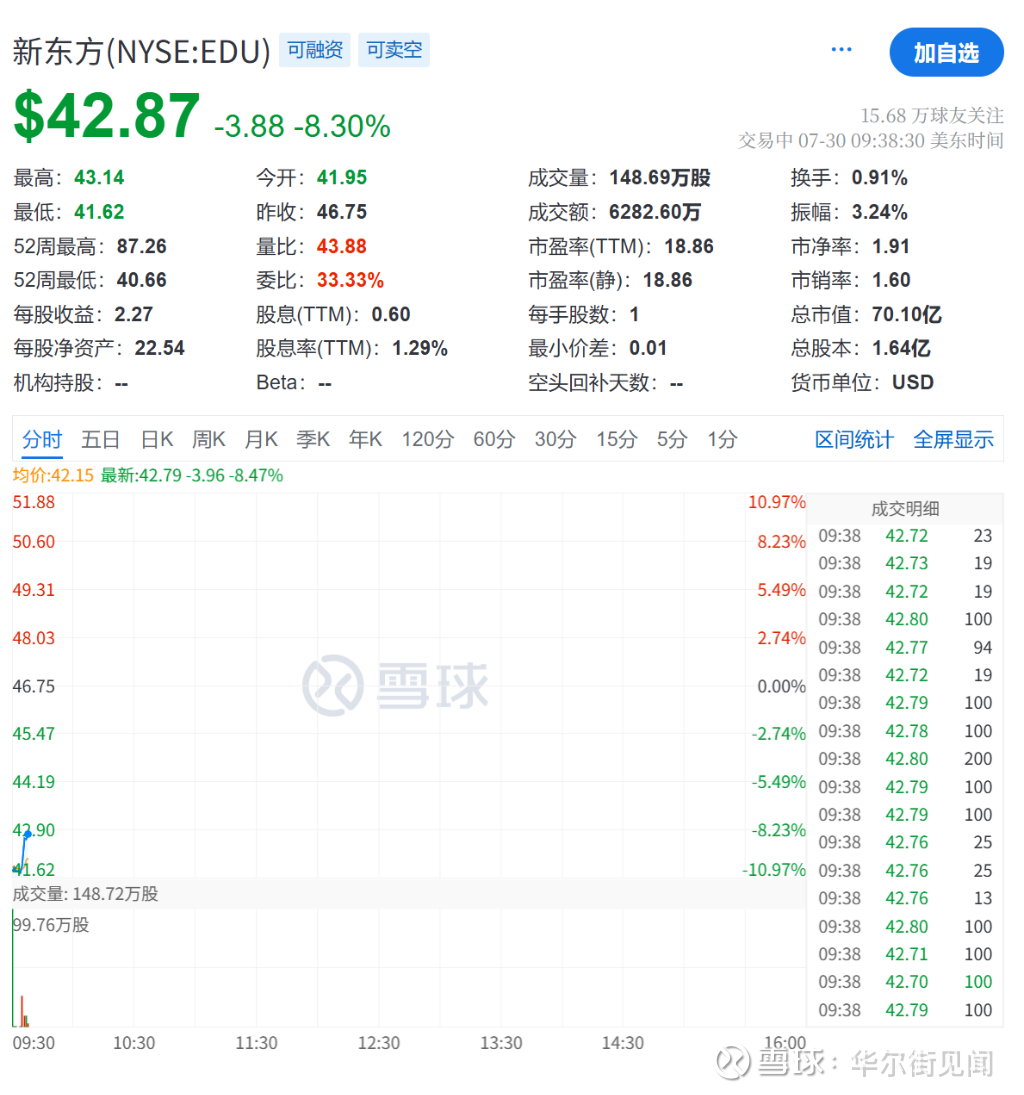
Task: Click the 51.88 price axis label
Action: pos(34,502)
